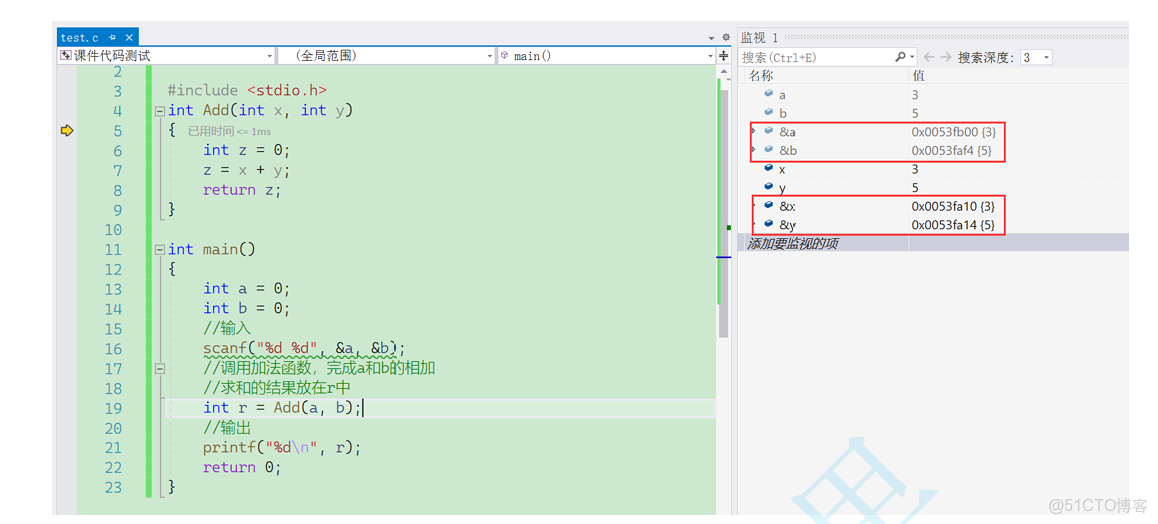Collapse the comment block fold at line 17
The image size is (1158, 524).
tap(160, 368)
